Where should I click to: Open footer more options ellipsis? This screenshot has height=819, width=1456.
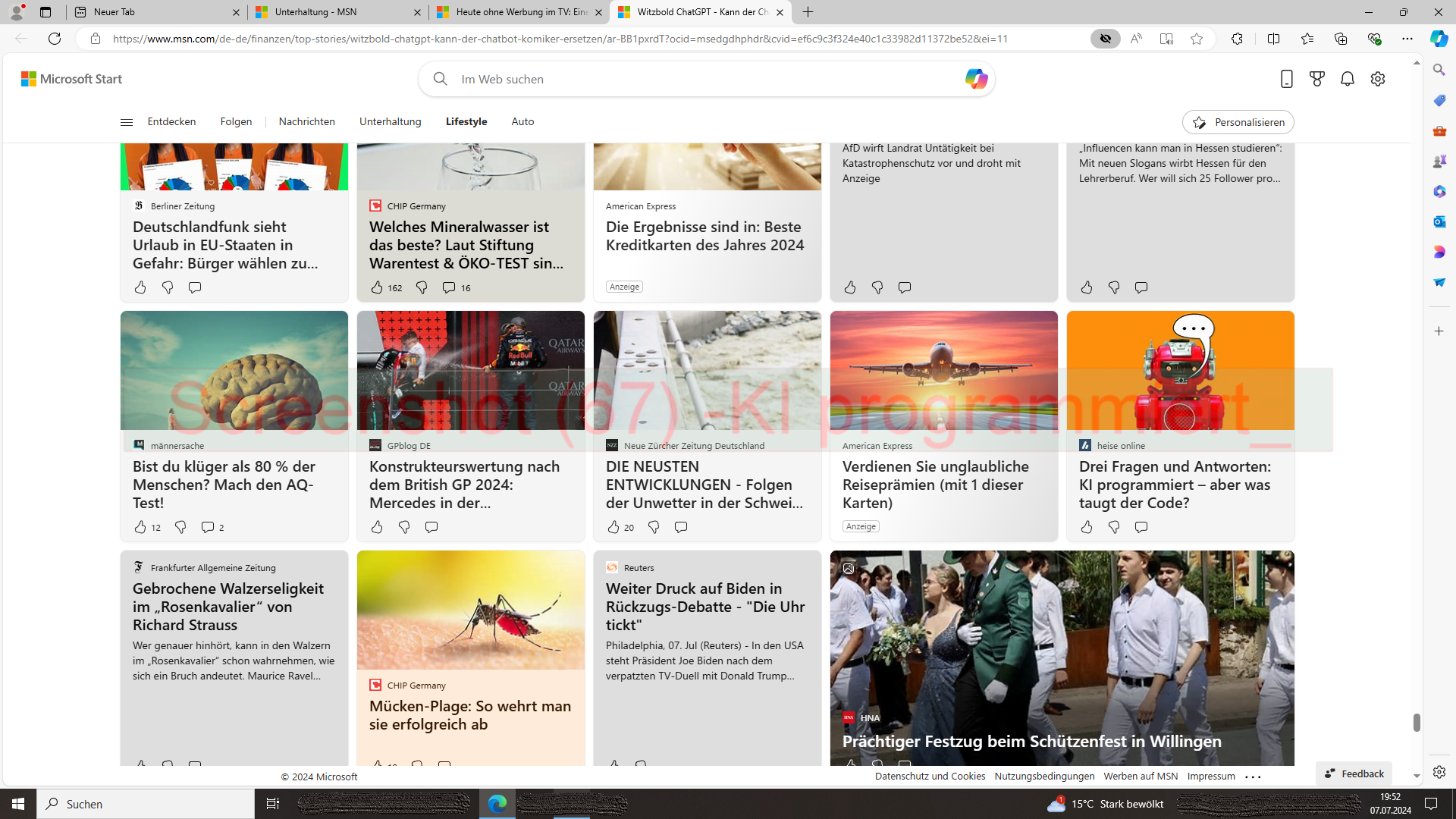tap(1253, 777)
